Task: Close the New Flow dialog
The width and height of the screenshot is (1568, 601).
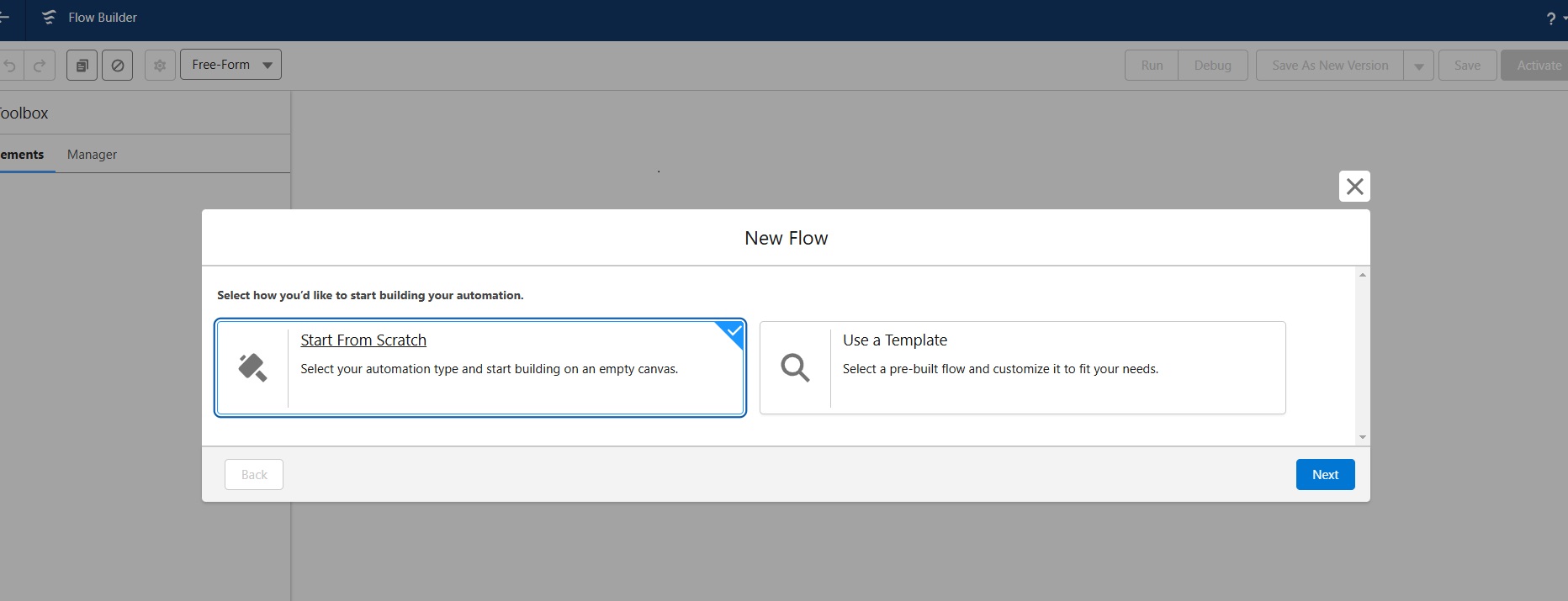Action: 1354,186
